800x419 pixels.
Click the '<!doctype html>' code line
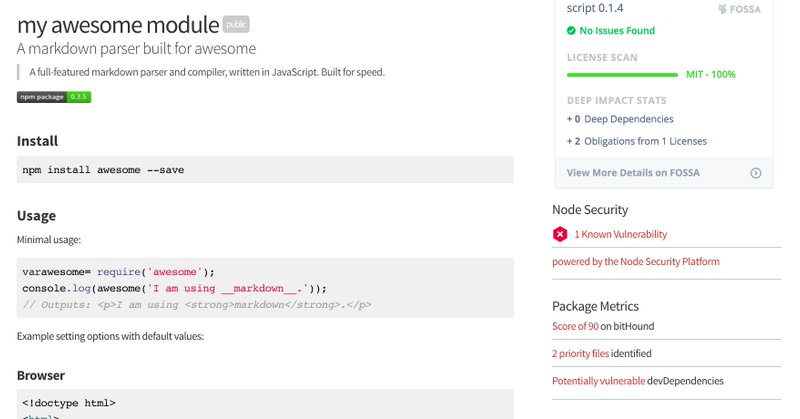(x=69, y=403)
